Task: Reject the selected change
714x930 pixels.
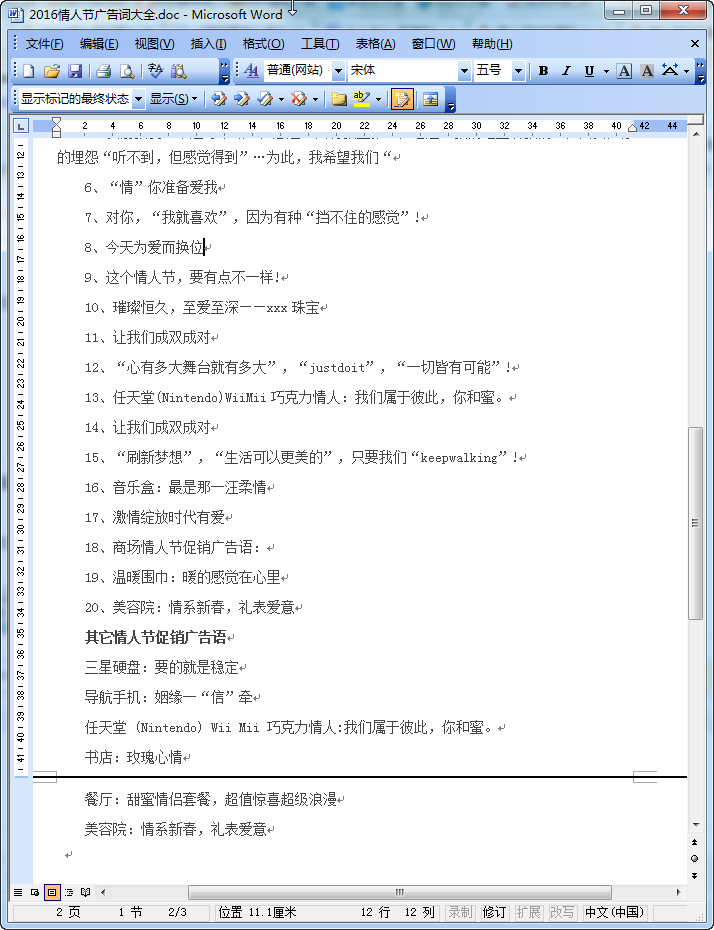Action: [x=299, y=99]
